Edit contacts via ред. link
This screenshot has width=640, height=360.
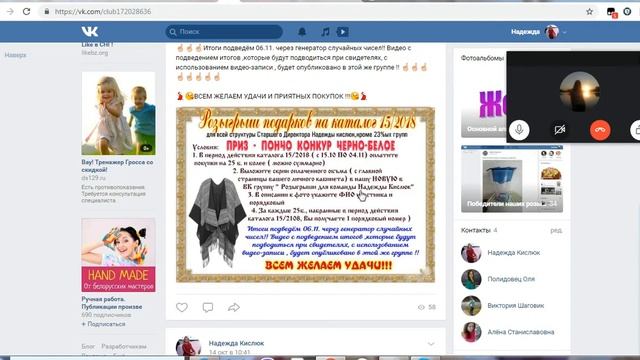click(556, 230)
